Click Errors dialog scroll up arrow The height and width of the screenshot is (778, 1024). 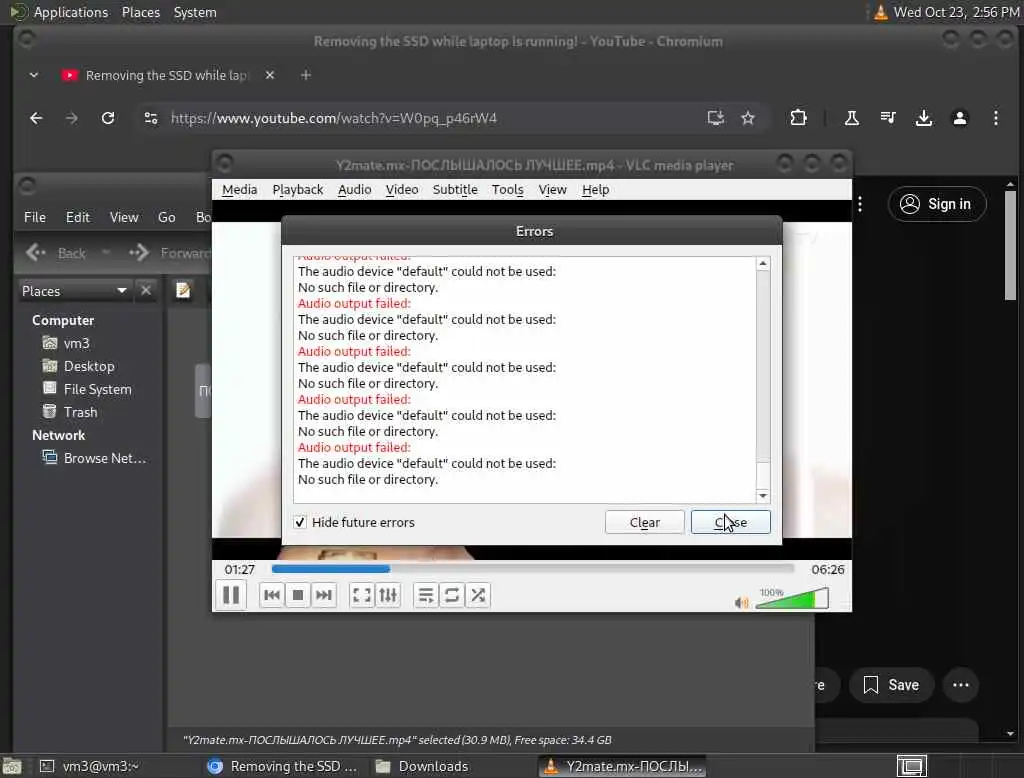pos(763,263)
